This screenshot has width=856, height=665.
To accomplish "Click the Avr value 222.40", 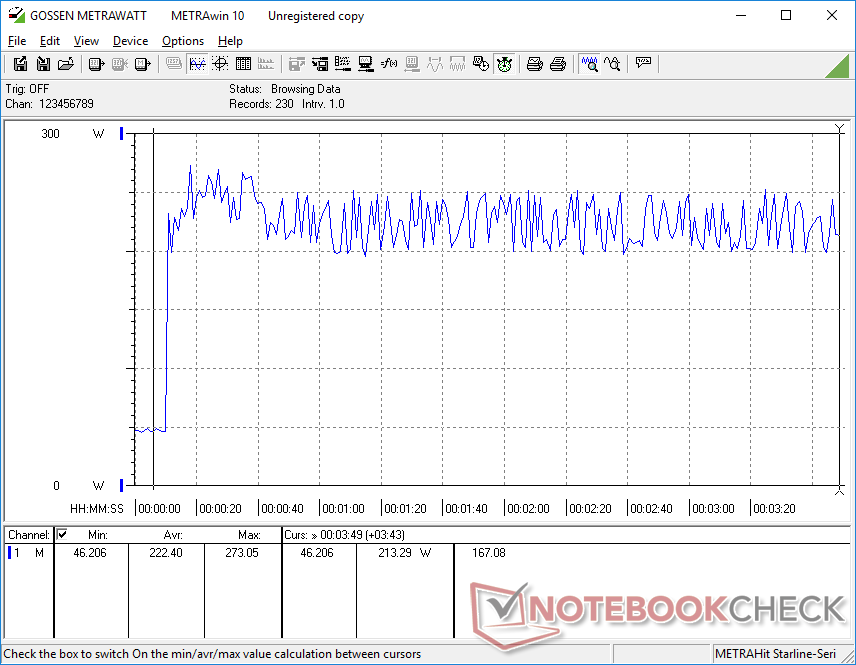I will 166,553.
